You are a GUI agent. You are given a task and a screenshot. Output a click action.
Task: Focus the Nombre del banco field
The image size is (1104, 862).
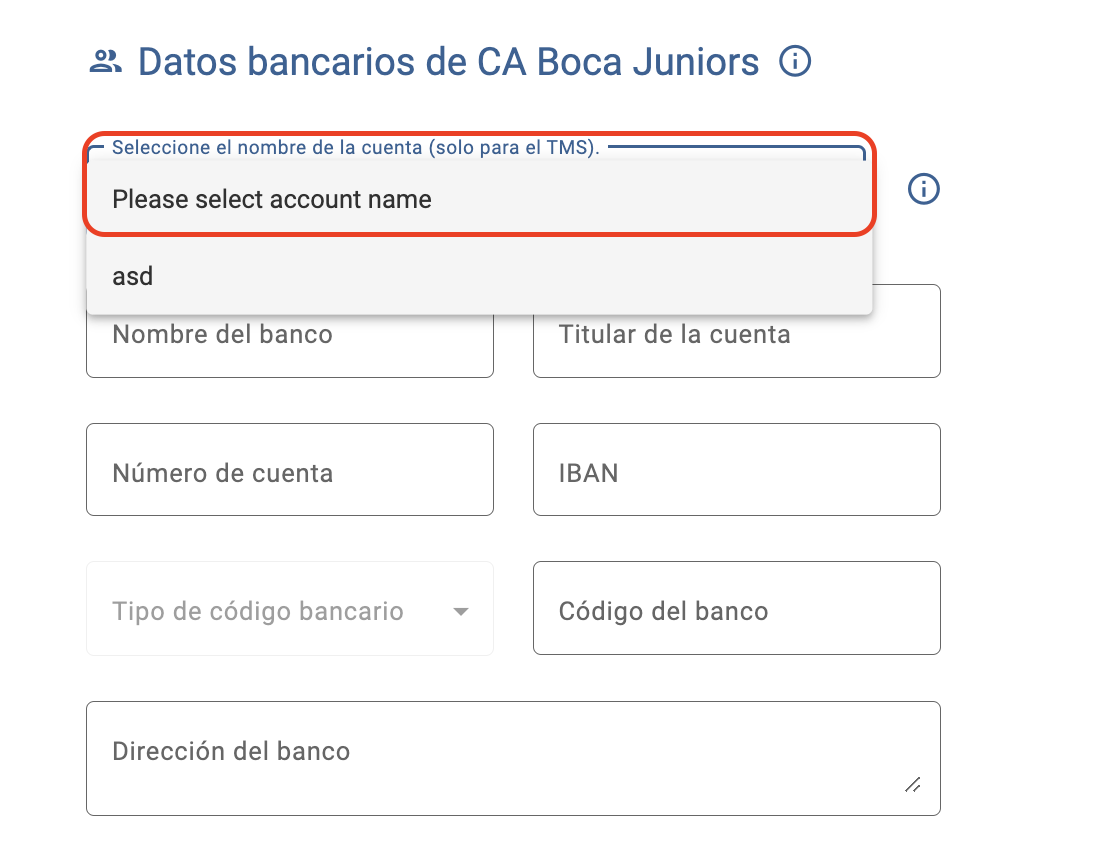290,346
